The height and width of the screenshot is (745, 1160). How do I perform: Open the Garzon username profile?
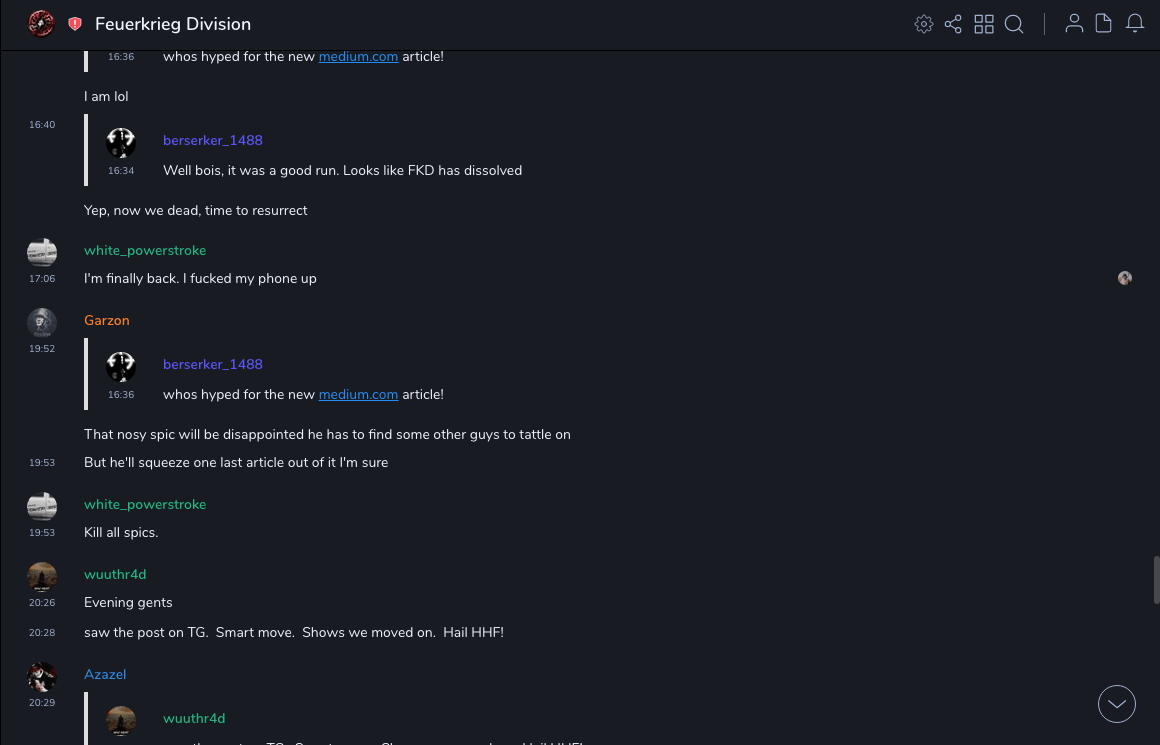(x=107, y=320)
